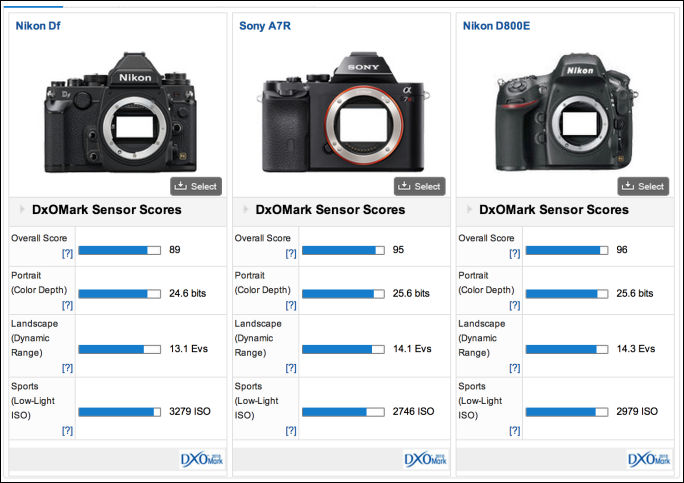The width and height of the screenshot is (684, 483).
Task: Click the Sony A7R camera image
Action: 343,112
